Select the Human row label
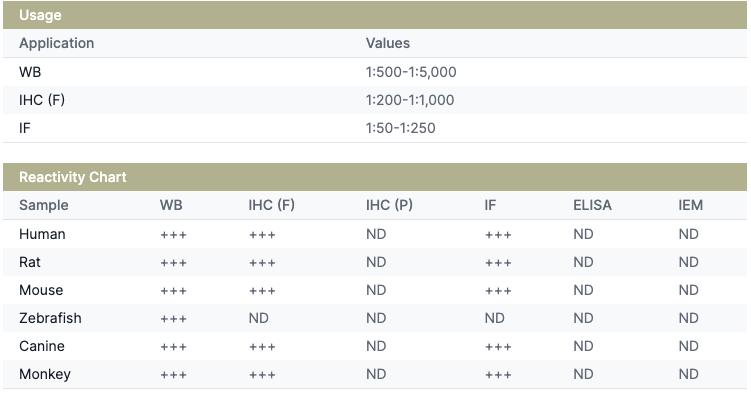Viewport: 751px width, 395px height. point(42,234)
